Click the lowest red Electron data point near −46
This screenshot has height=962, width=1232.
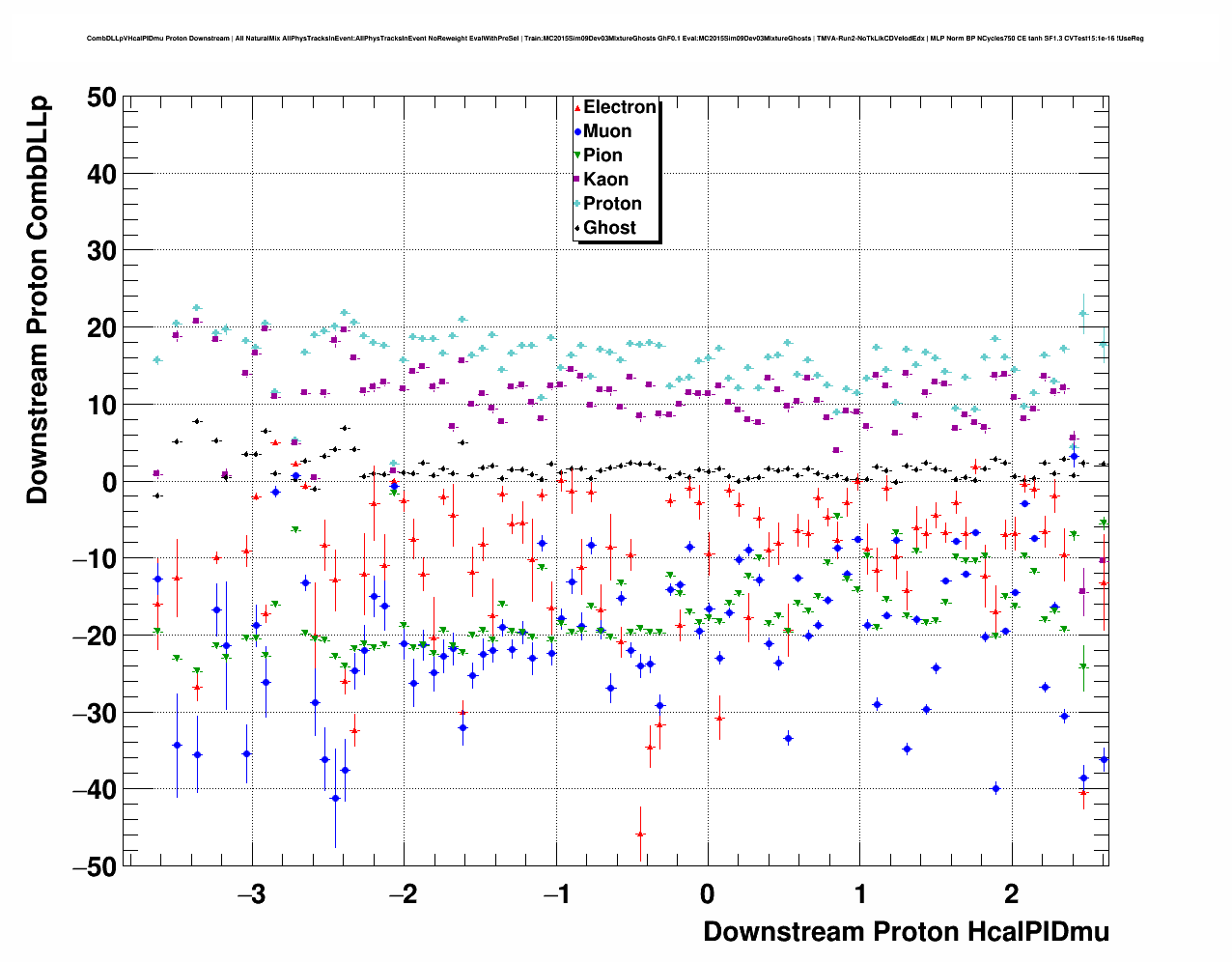tap(639, 834)
